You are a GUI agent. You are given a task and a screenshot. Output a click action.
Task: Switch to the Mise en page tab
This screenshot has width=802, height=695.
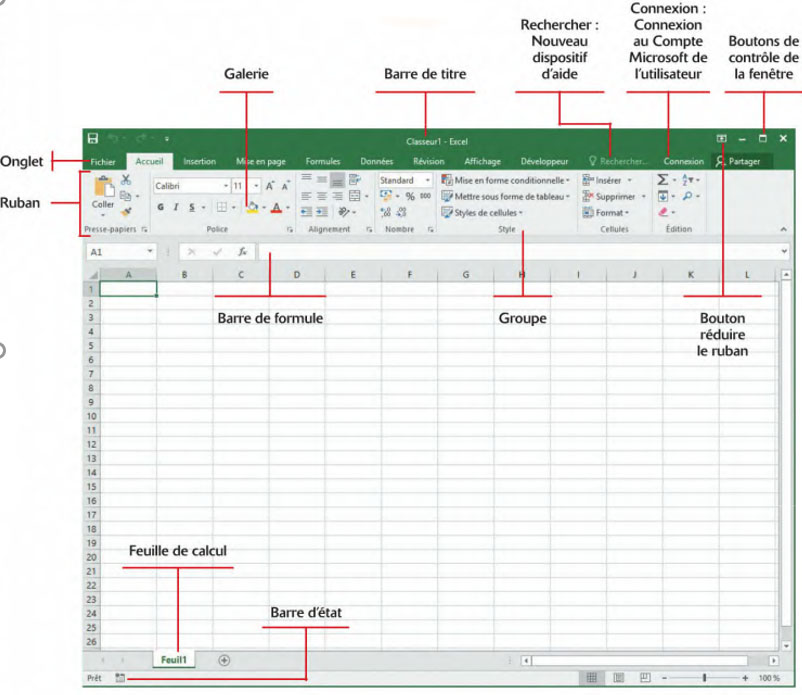pyautogui.click(x=261, y=162)
